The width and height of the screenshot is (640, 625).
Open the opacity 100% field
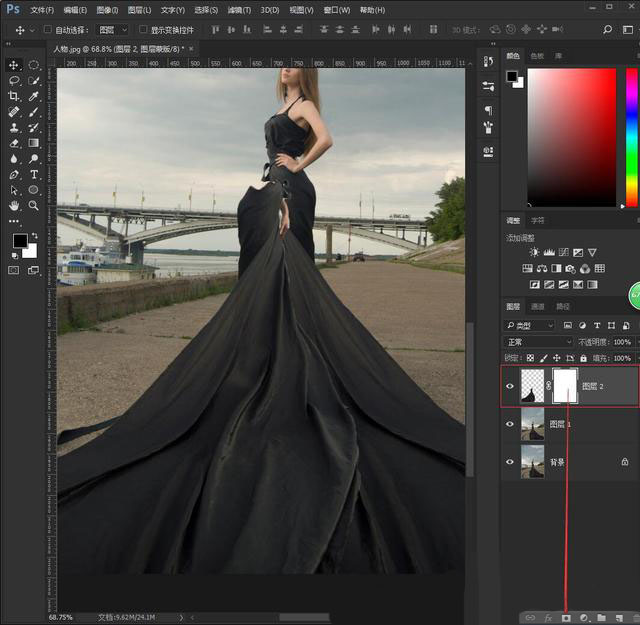pos(622,342)
